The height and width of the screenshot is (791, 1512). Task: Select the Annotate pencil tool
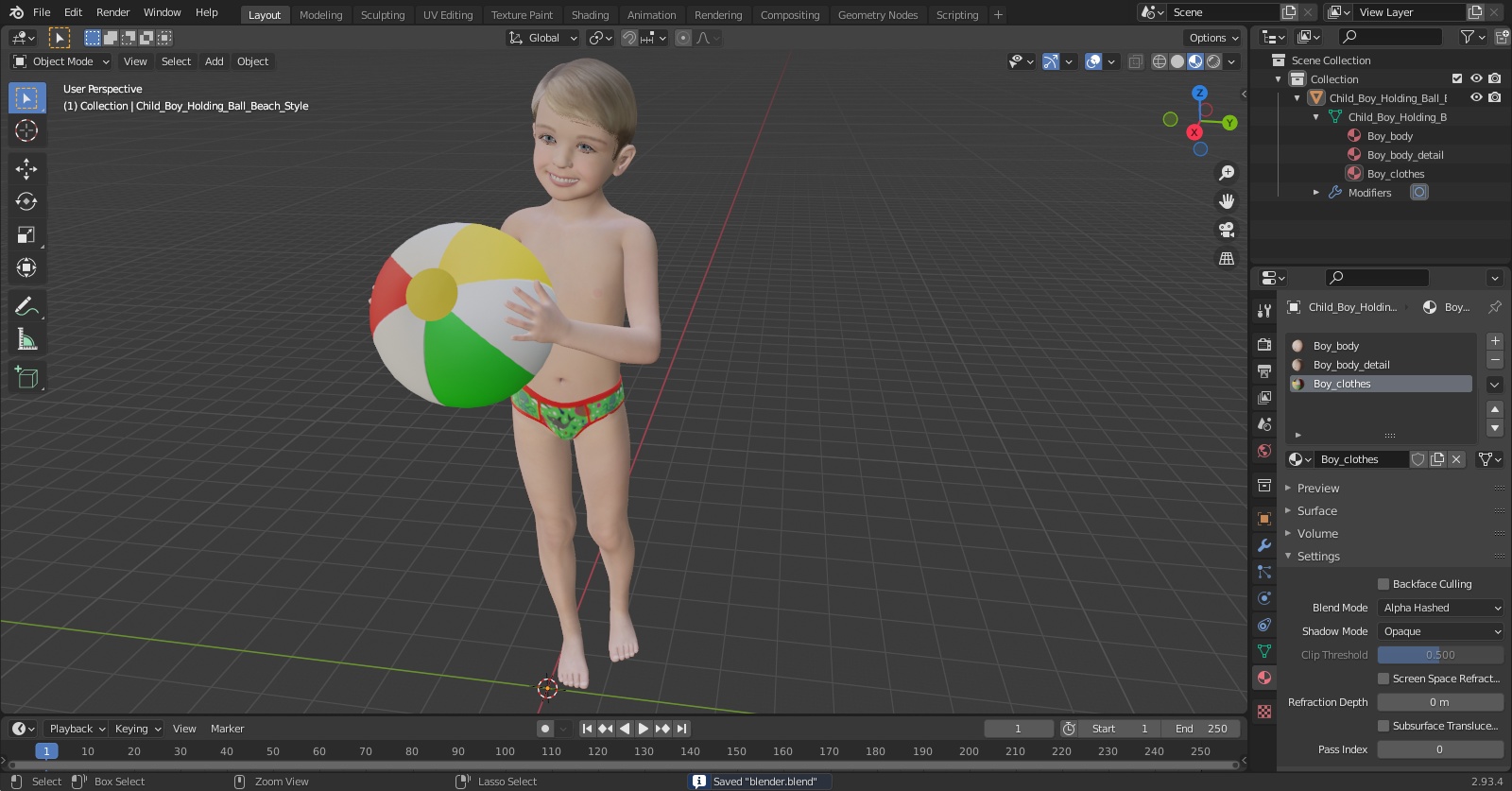[x=26, y=306]
